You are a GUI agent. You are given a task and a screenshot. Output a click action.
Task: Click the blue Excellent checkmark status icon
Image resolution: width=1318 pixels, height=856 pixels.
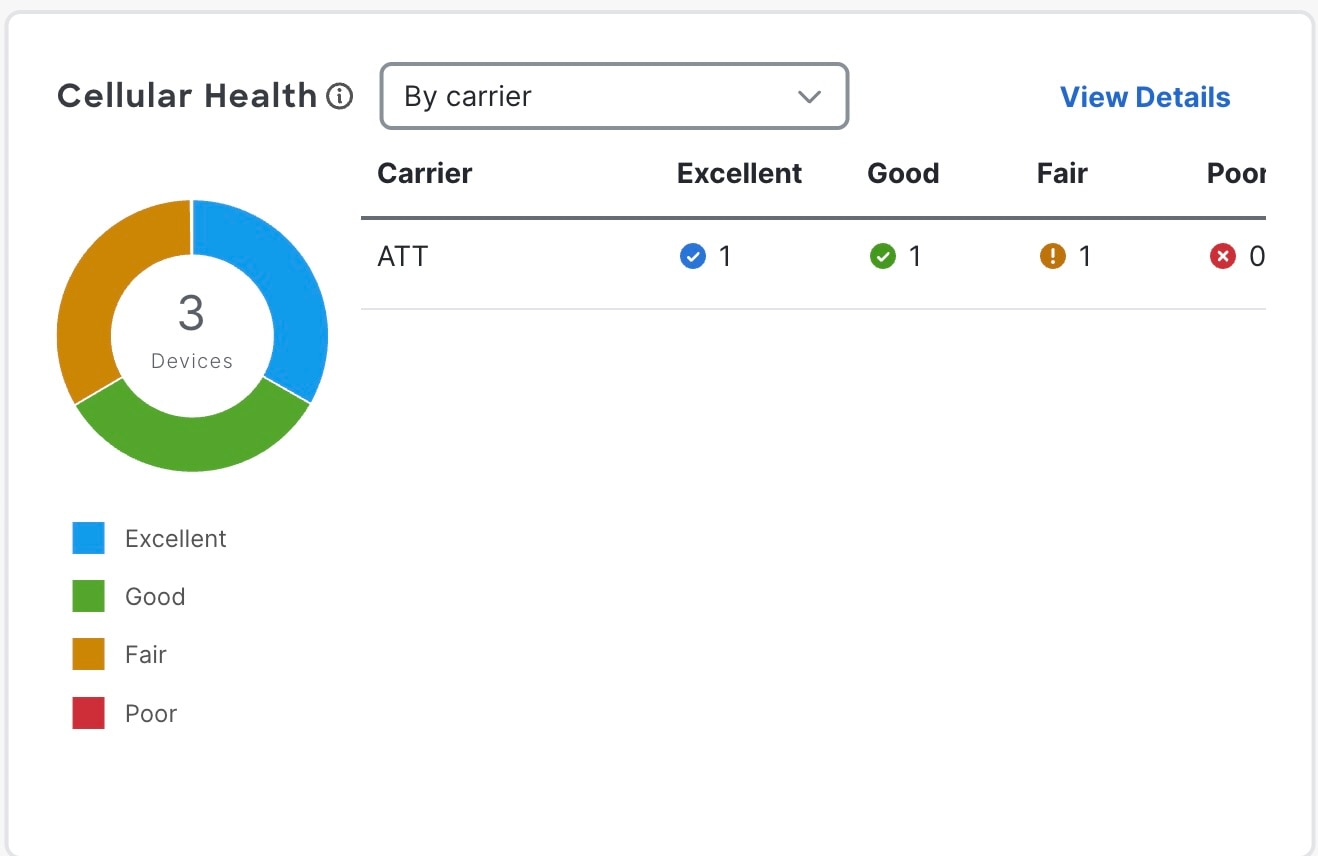[692, 257]
